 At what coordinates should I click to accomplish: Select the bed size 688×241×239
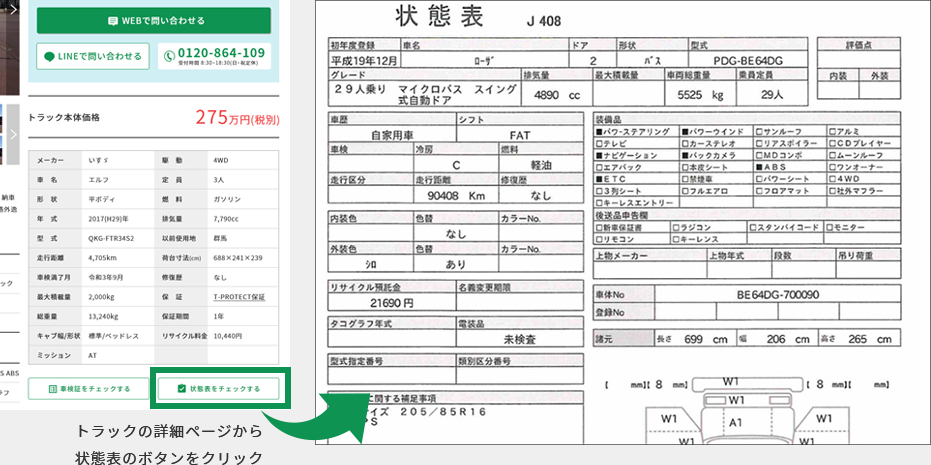pyautogui.click(x=238, y=258)
